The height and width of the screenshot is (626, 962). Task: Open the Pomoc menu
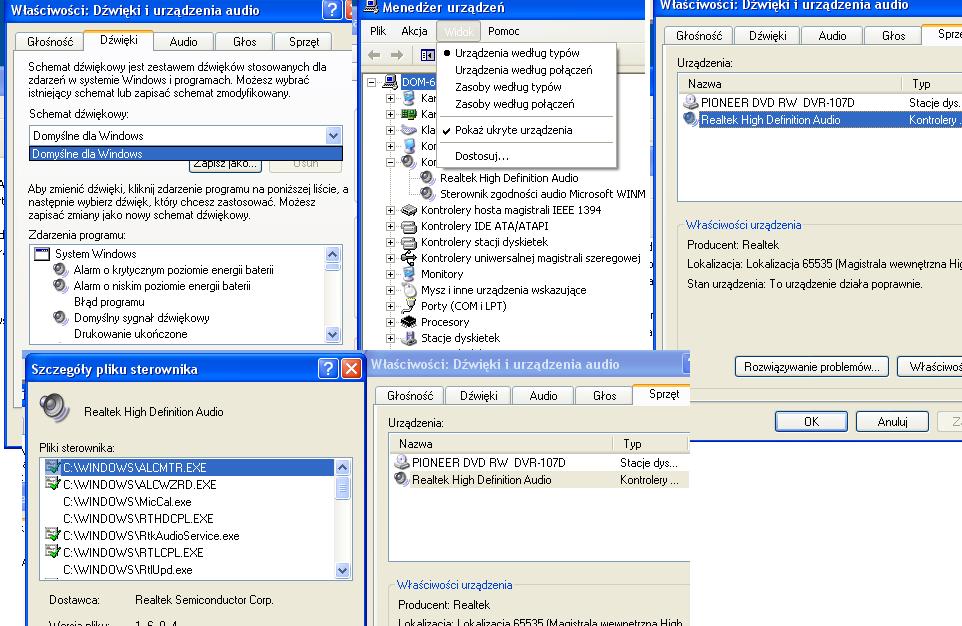click(x=504, y=31)
